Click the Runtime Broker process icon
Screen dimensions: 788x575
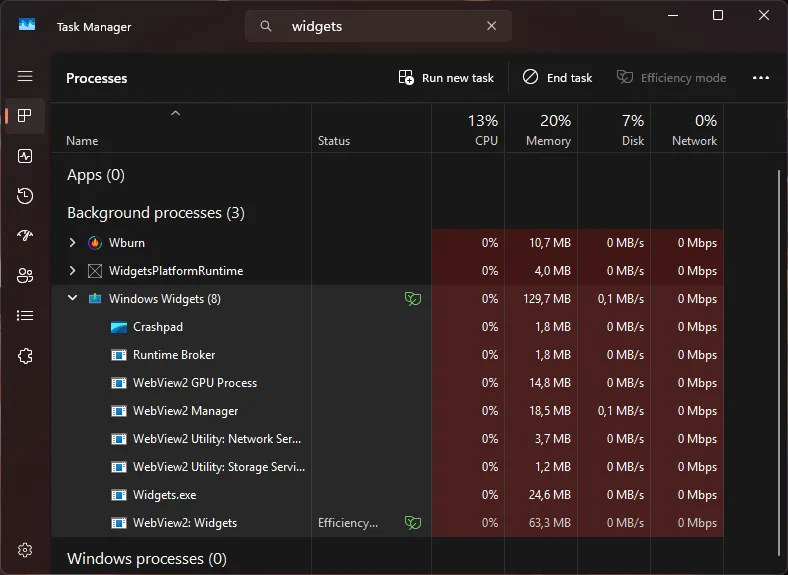pos(119,355)
